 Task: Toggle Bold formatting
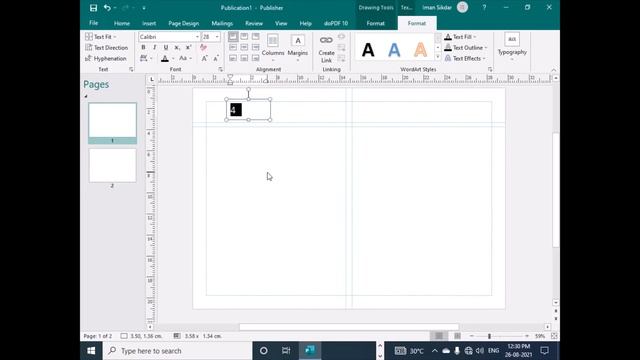pos(143,48)
